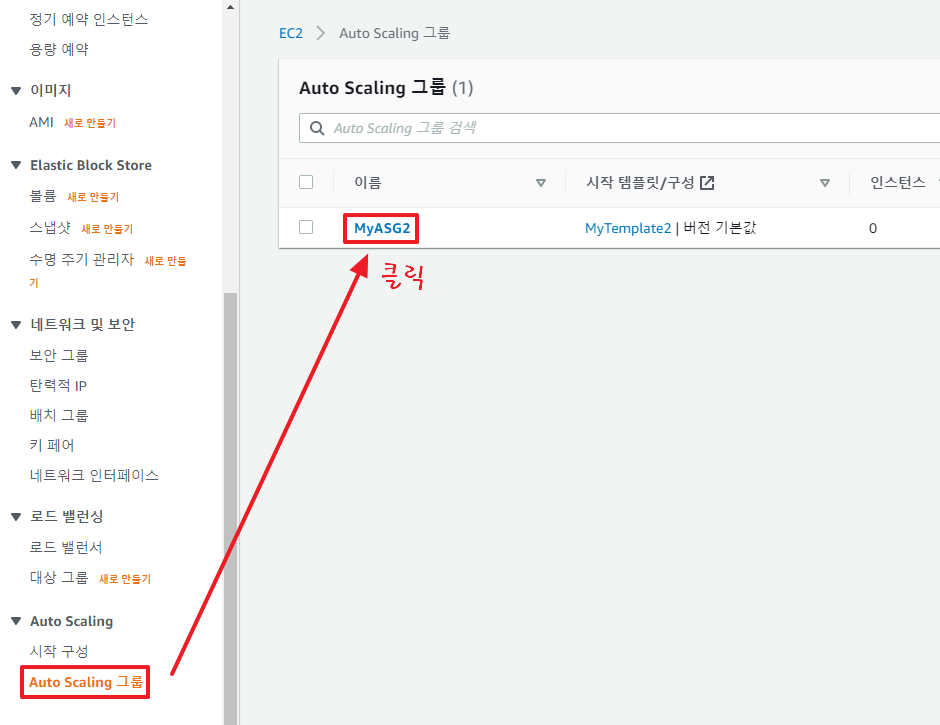The width and height of the screenshot is (940, 725).
Task: Sort by the 시작 템플릿/구성 column arrow
Action: pos(825,183)
